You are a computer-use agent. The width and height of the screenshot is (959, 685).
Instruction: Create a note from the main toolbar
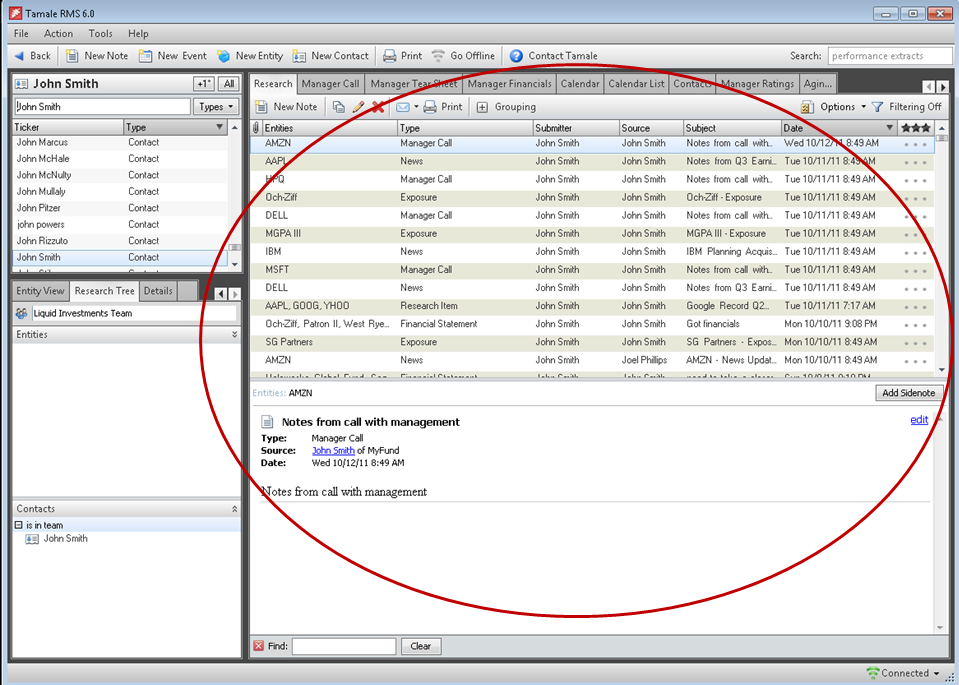(x=97, y=56)
